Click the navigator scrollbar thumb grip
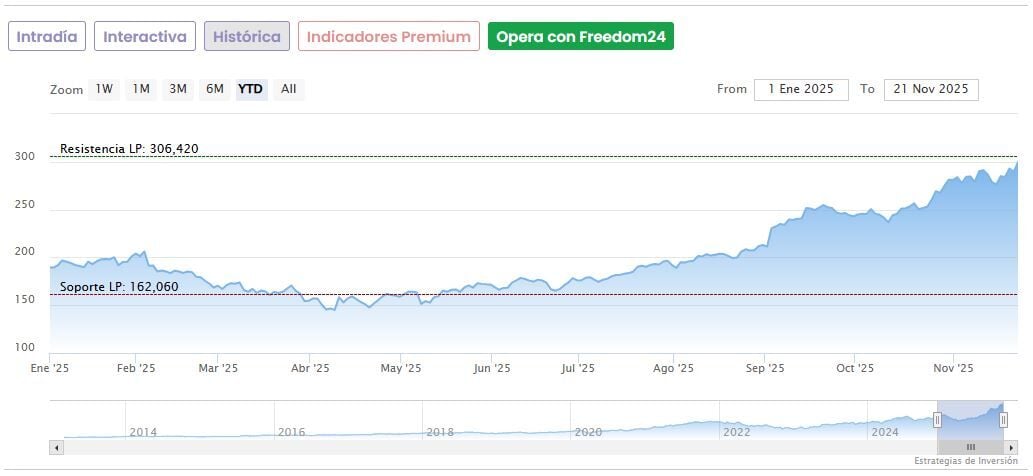 [970, 447]
